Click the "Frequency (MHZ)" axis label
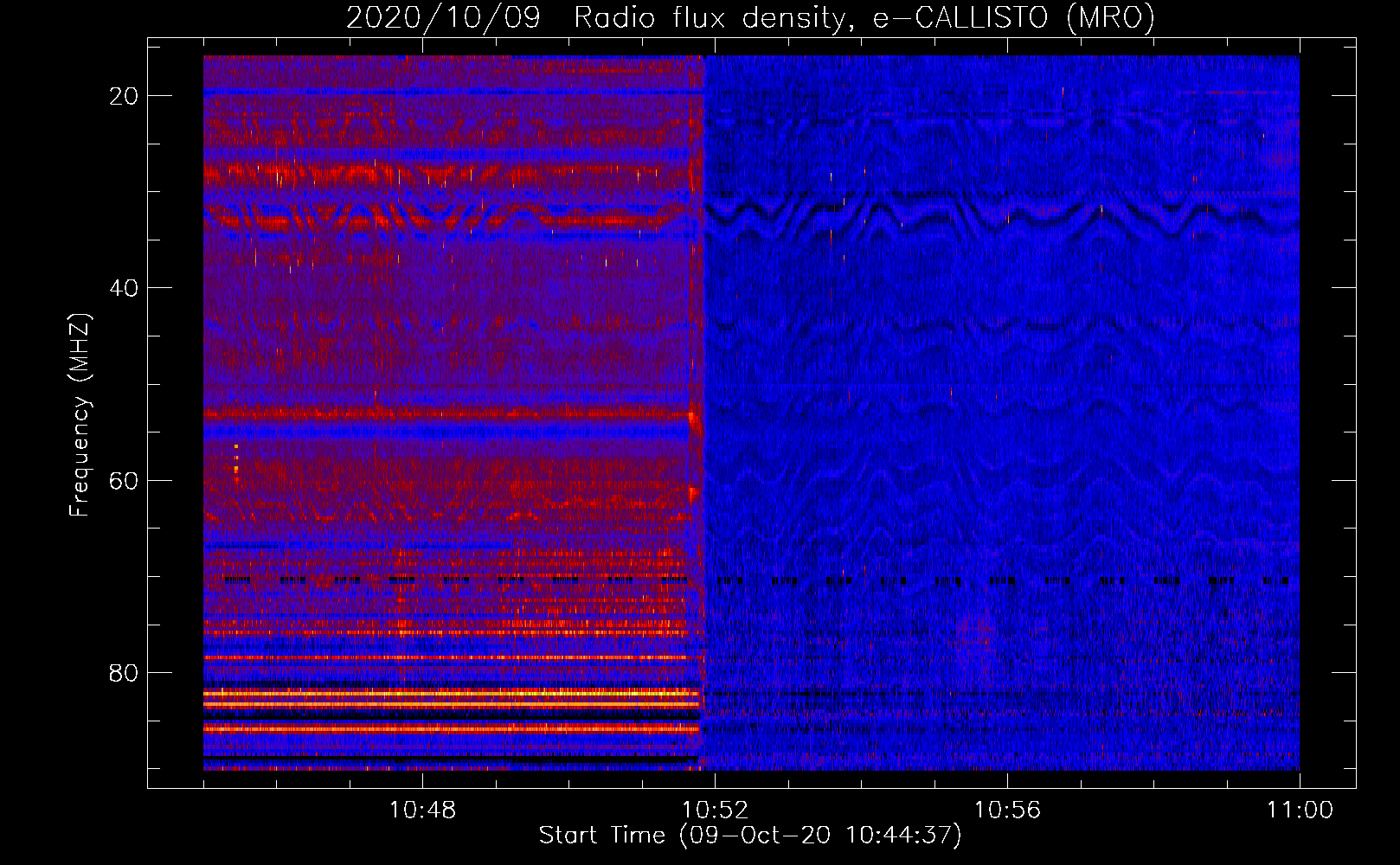Screen dimensions: 1400x865 (x=80, y=415)
